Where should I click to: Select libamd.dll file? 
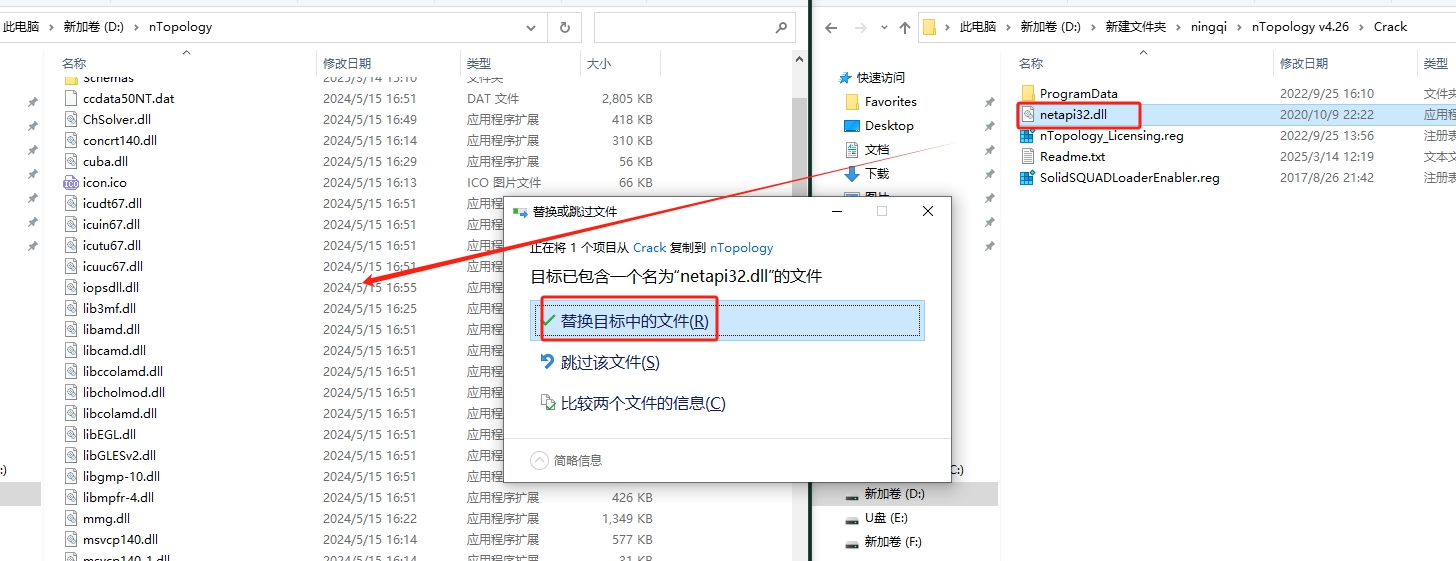pyautogui.click(x=111, y=329)
